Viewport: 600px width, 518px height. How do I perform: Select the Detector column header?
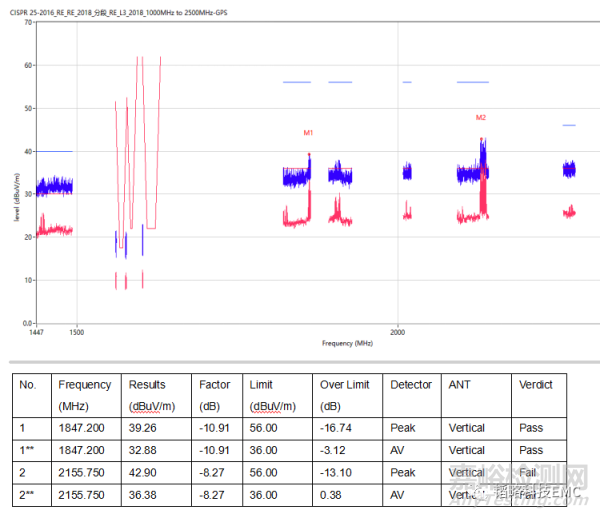(411, 385)
